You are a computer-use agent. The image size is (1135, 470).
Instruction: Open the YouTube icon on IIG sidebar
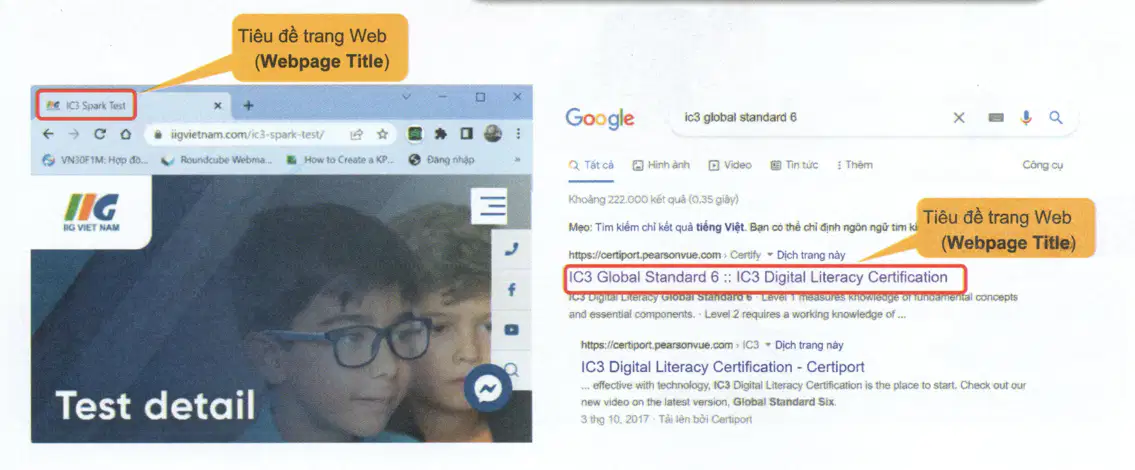[512, 330]
